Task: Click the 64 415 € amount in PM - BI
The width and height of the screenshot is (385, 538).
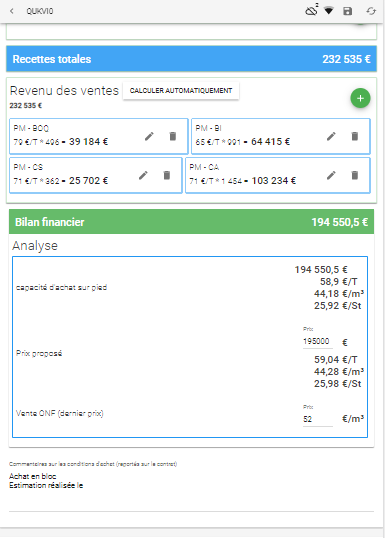Action: pos(270,142)
